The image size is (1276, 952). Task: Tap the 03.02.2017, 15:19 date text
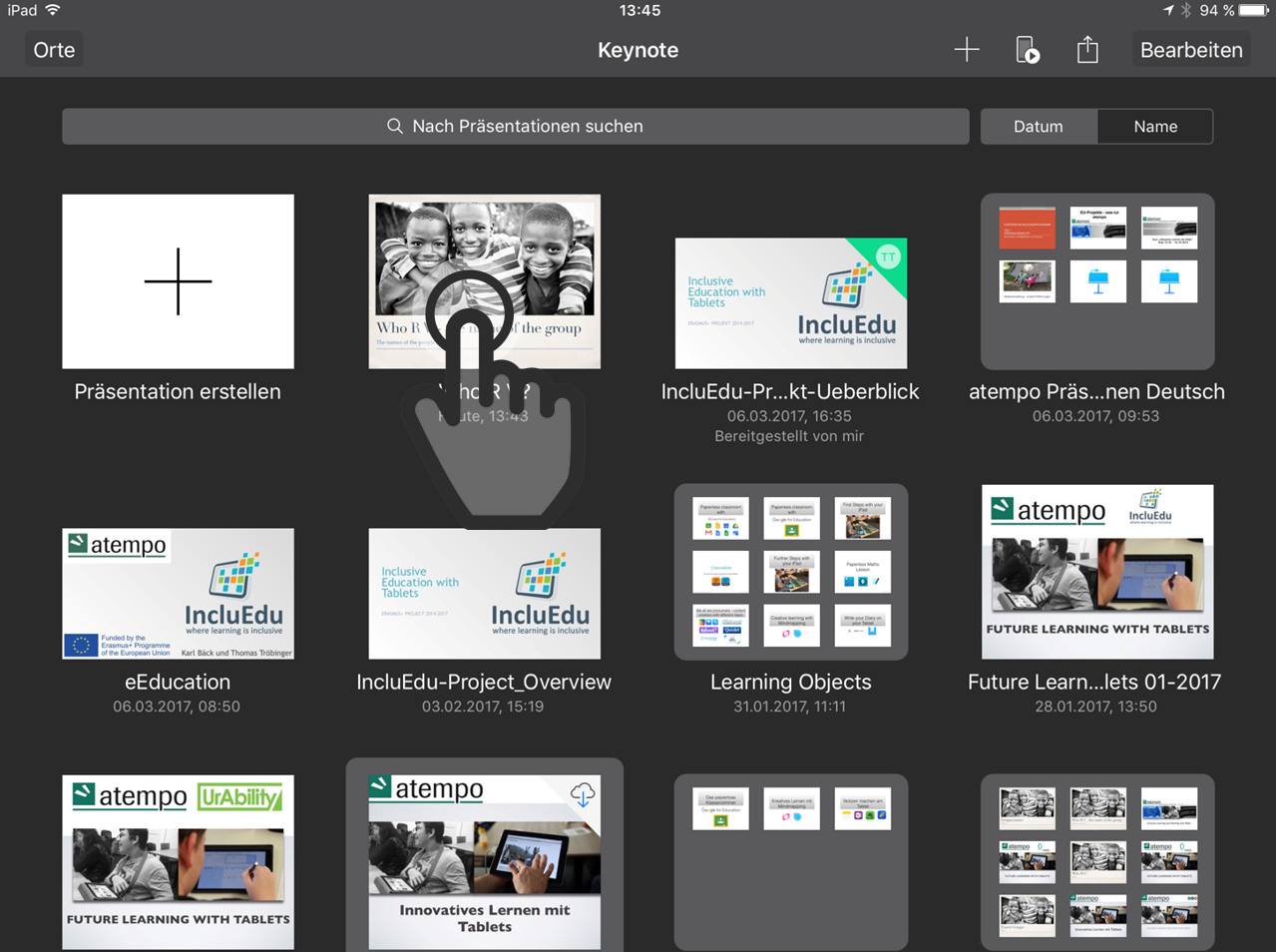(483, 707)
